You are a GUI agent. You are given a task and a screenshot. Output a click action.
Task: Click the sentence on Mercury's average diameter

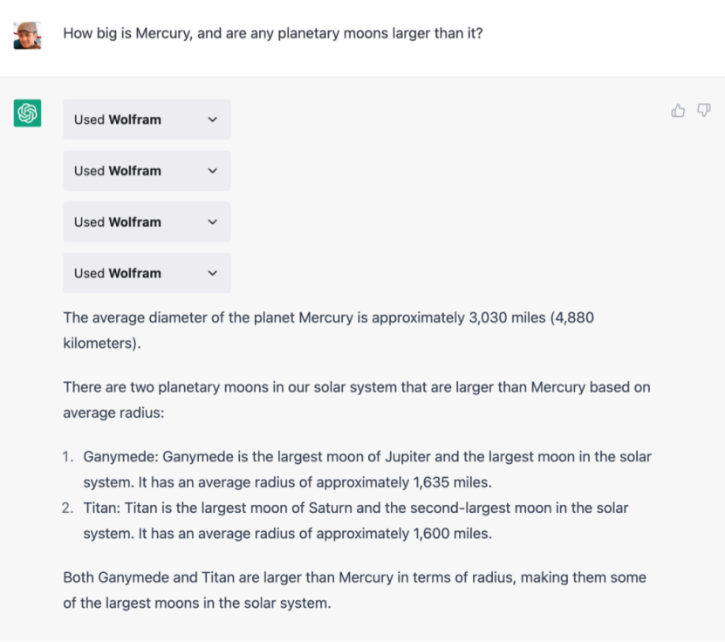tap(328, 330)
